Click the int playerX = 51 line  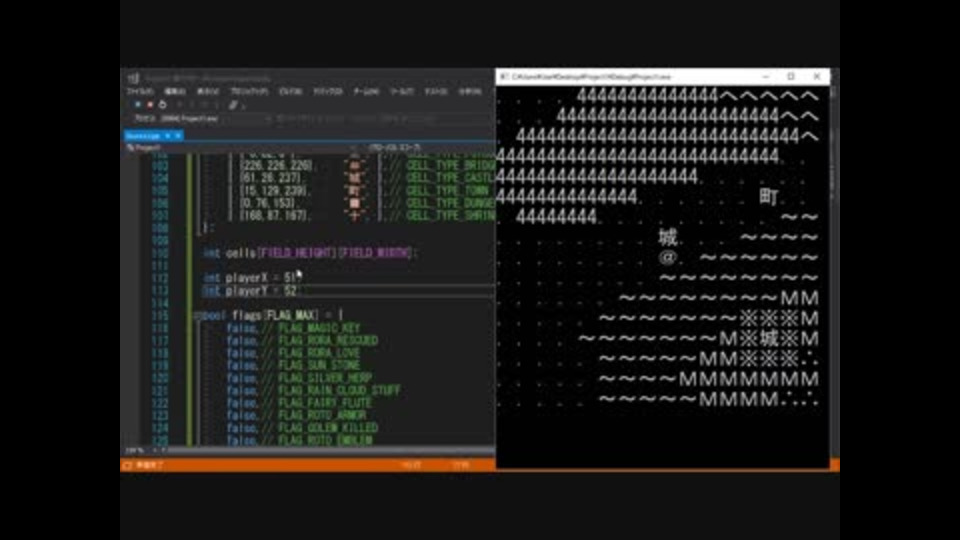coord(251,278)
